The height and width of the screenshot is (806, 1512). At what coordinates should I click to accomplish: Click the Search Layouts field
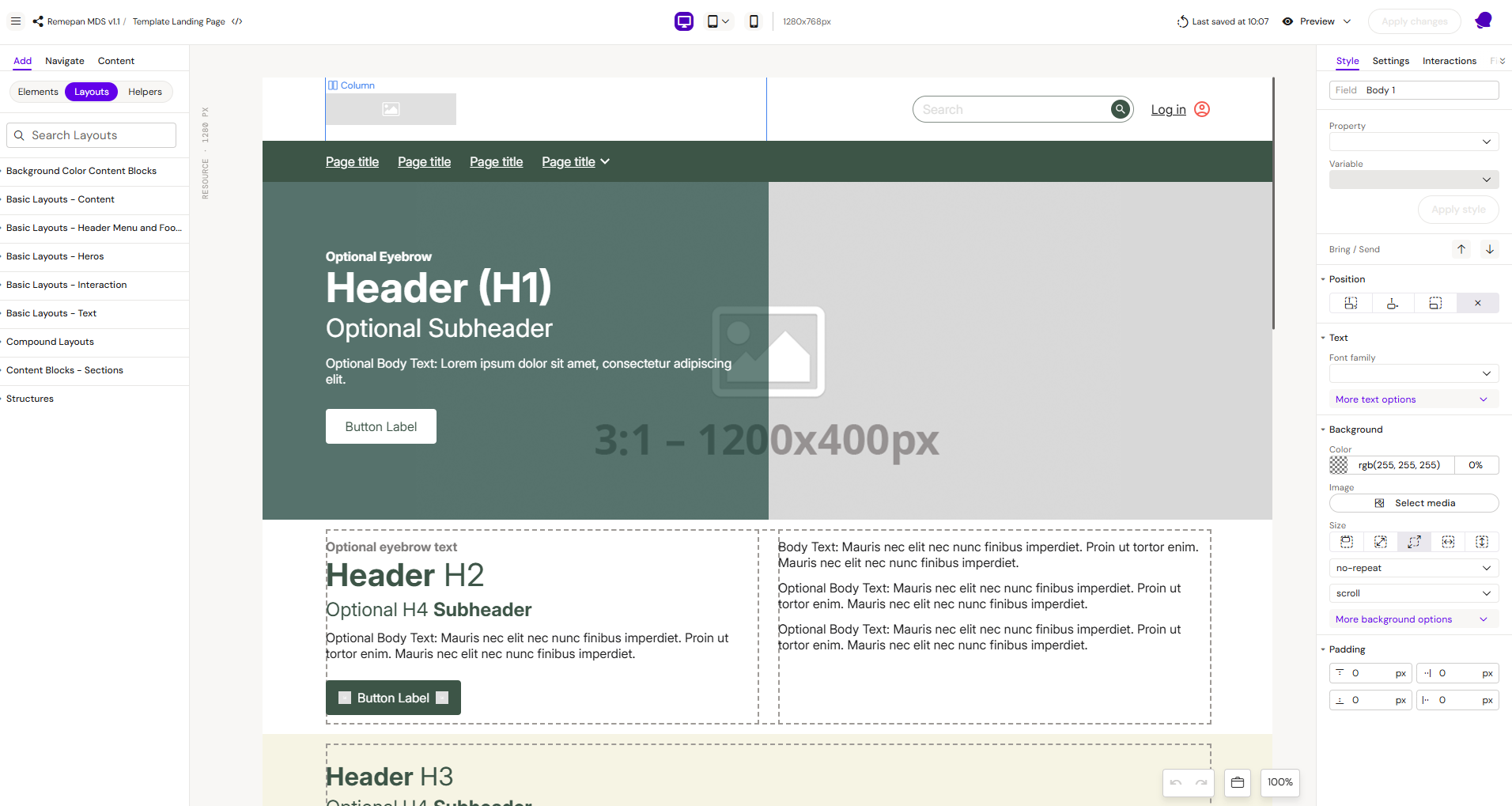pos(91,135)
